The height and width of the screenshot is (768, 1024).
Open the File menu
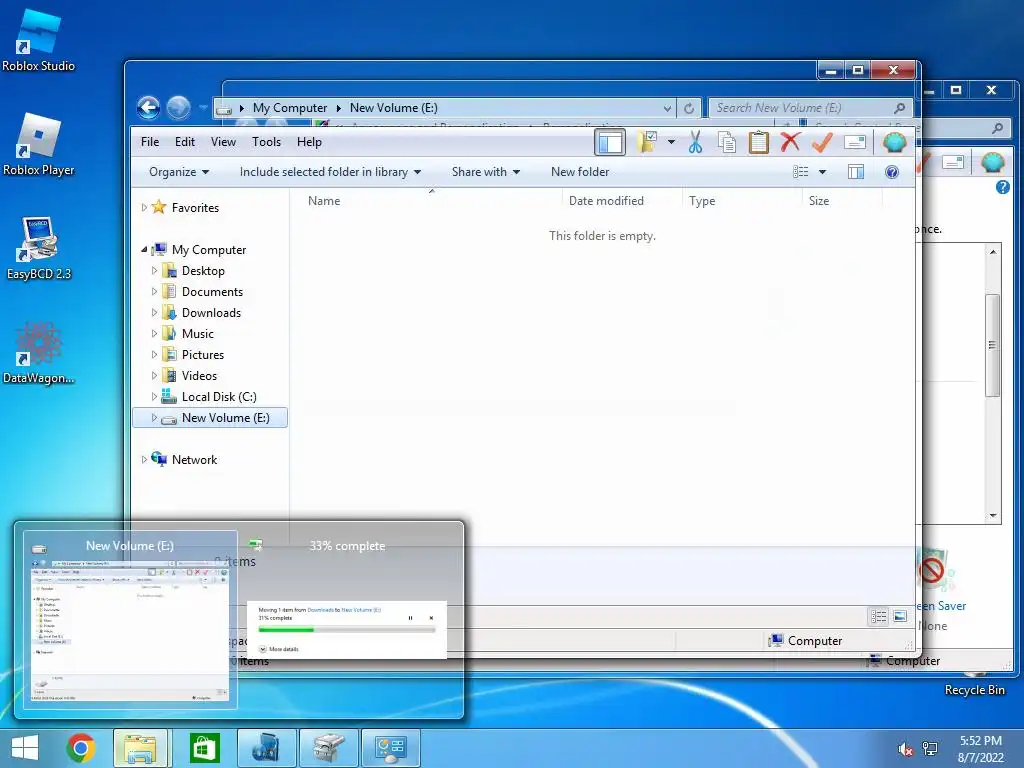click(150, 142)
